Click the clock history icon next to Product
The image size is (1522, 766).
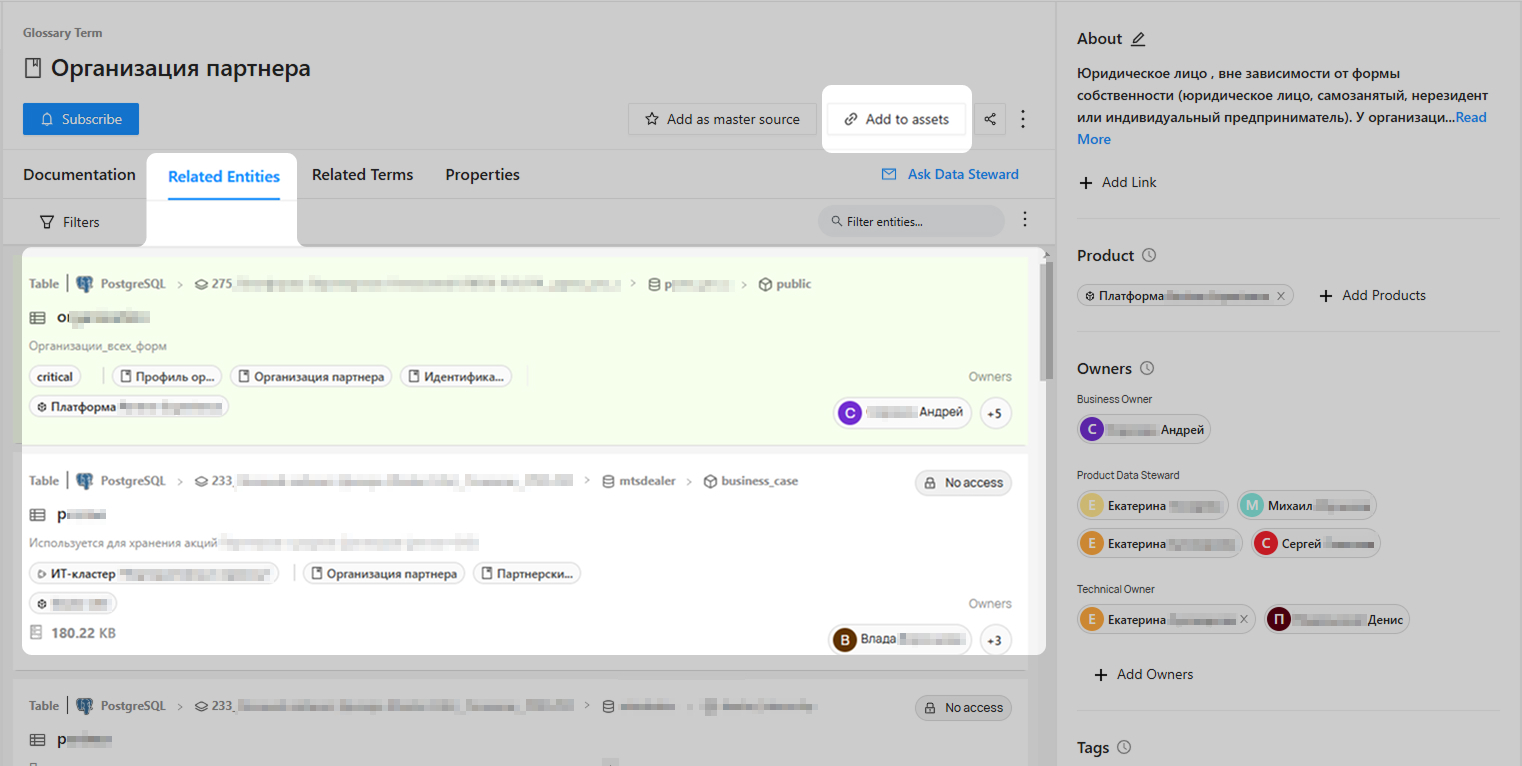(1149, 256)
